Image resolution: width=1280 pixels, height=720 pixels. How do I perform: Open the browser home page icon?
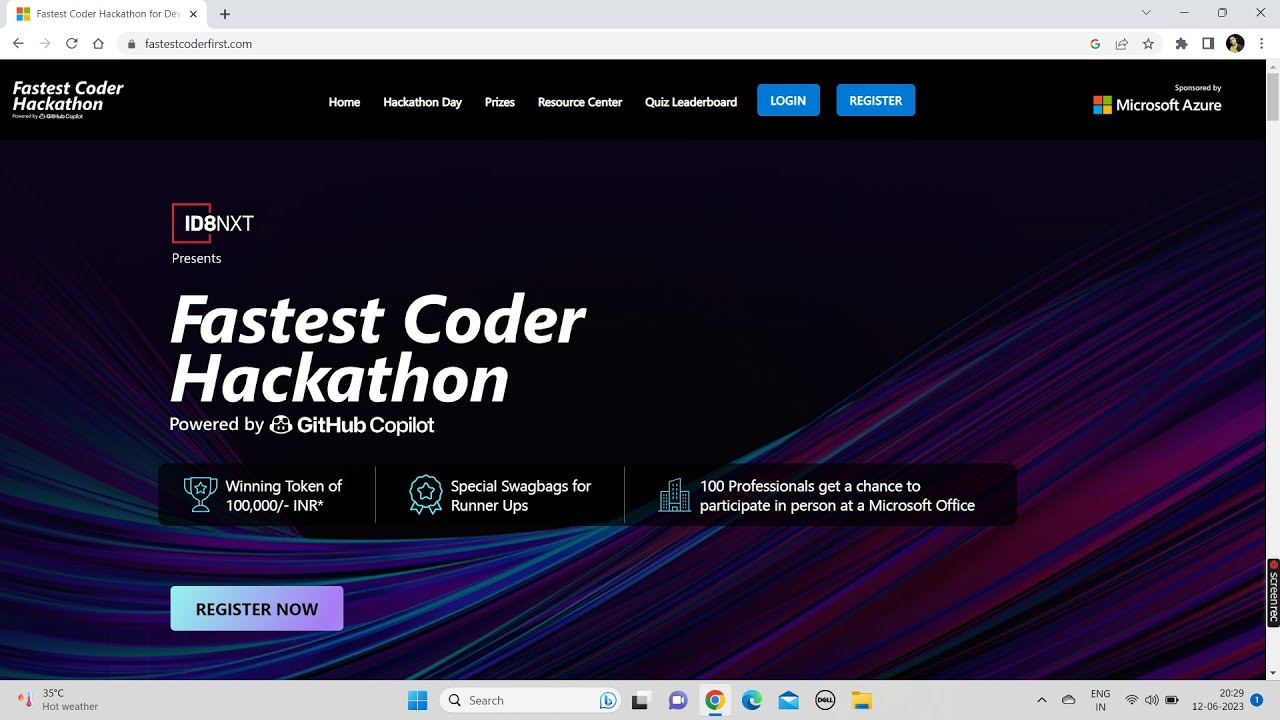click(x=98, y=44)
